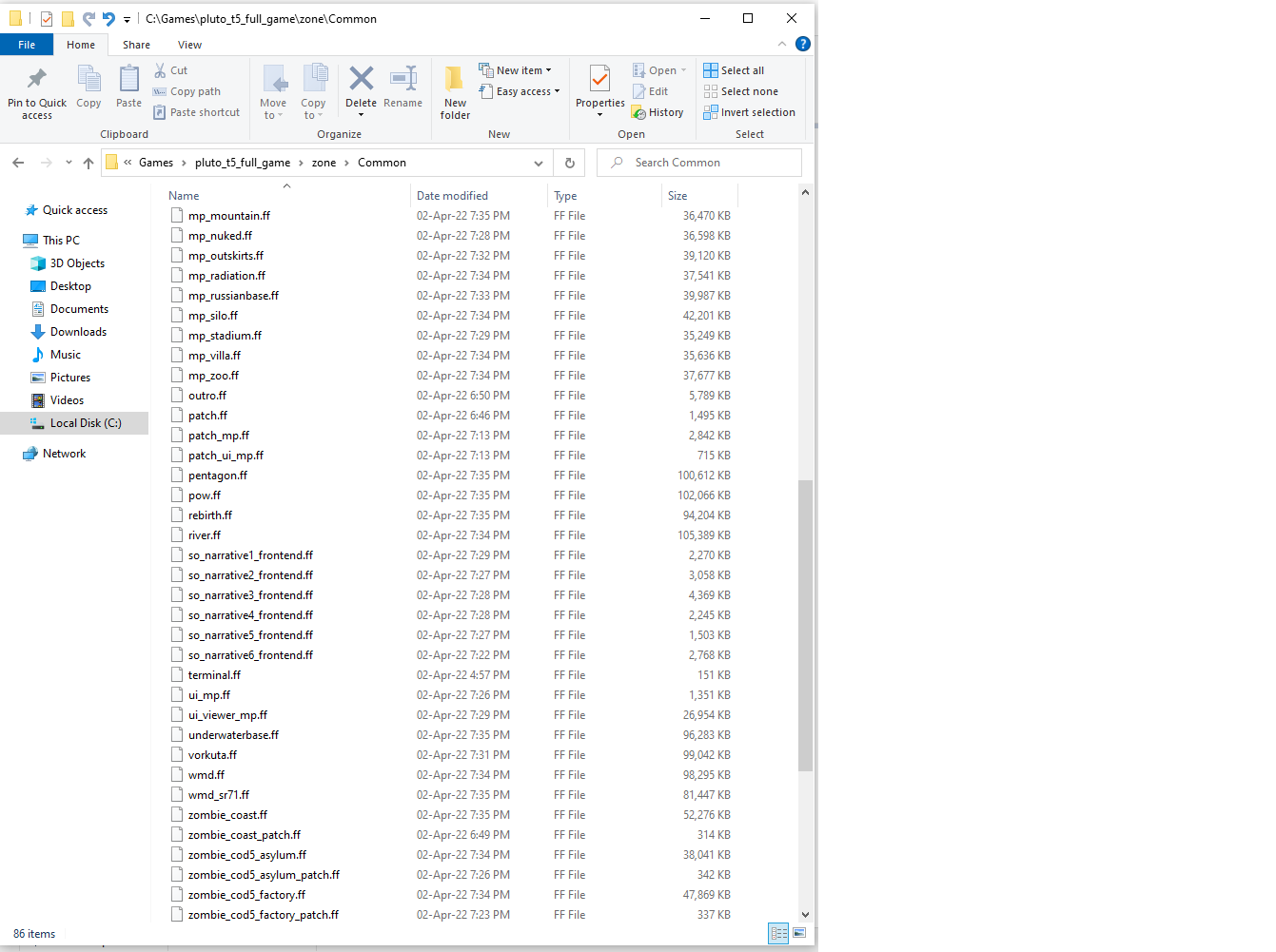Open the Help question mark icon
This screenshot has width=1276, height=952.
click(803, 44)
